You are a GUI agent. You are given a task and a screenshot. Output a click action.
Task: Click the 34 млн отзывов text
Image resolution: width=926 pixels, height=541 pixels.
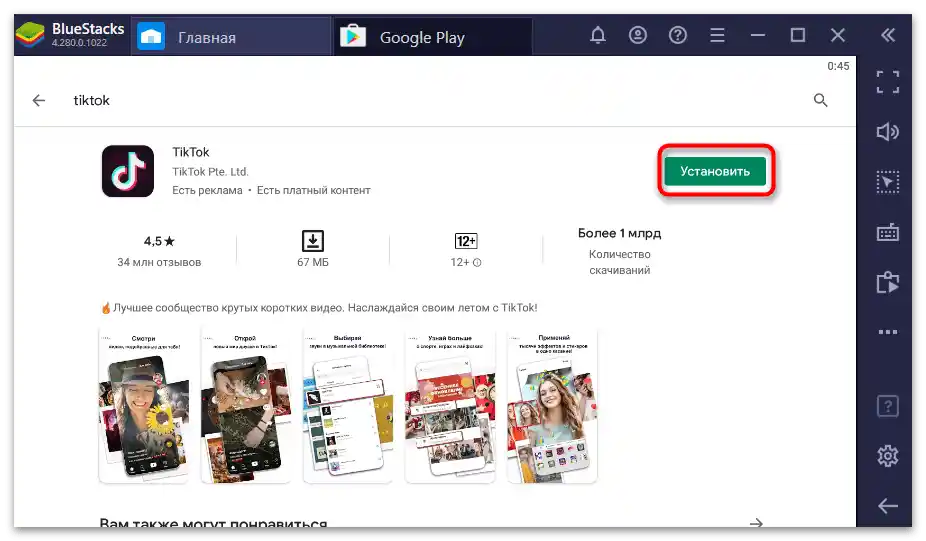pyautogui.click(x=159, y=262)
